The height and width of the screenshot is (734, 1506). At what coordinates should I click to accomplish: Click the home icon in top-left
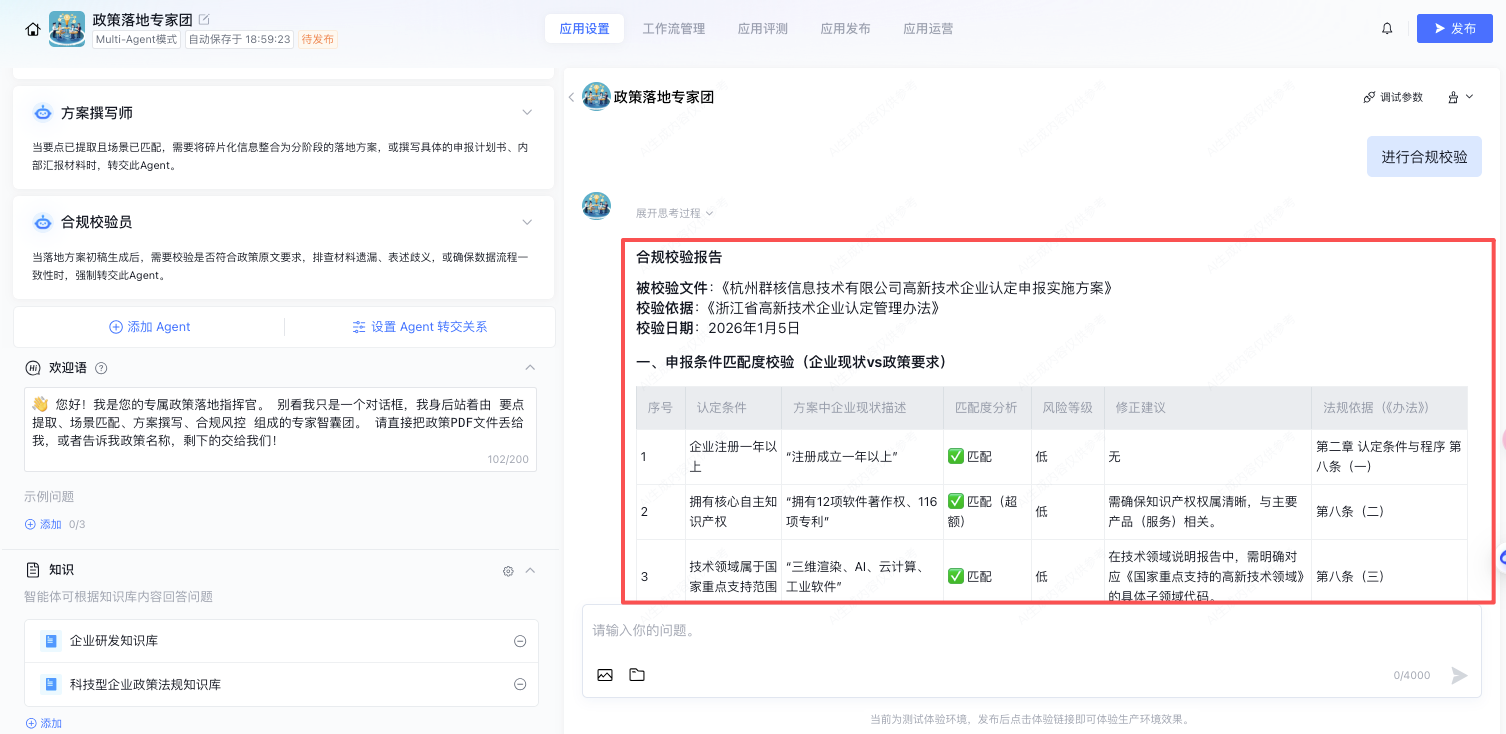[x=33, y=29]
